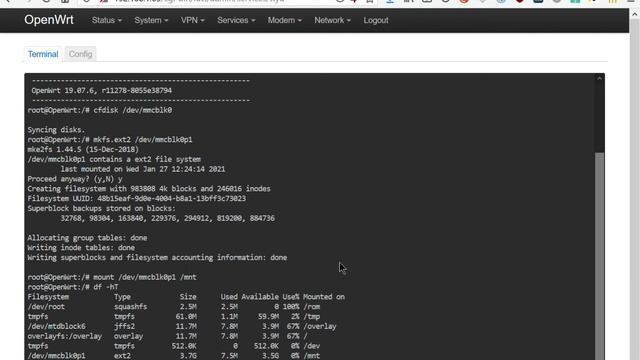Open the VPN dropdown menu
This screenshot has width=640, height=360.
click(x=193, y=20)
